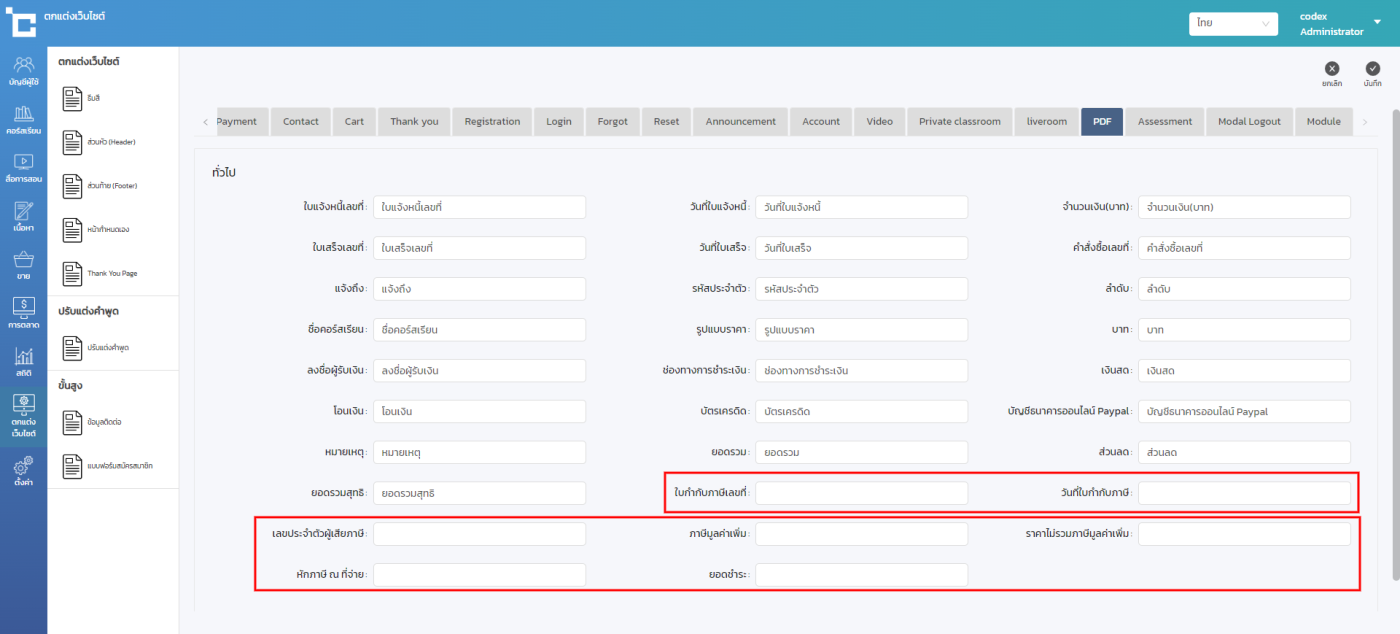1400x634 pixels.
Task: Click the ขาย shopping basket icon
Action: [x=23, y=265]
